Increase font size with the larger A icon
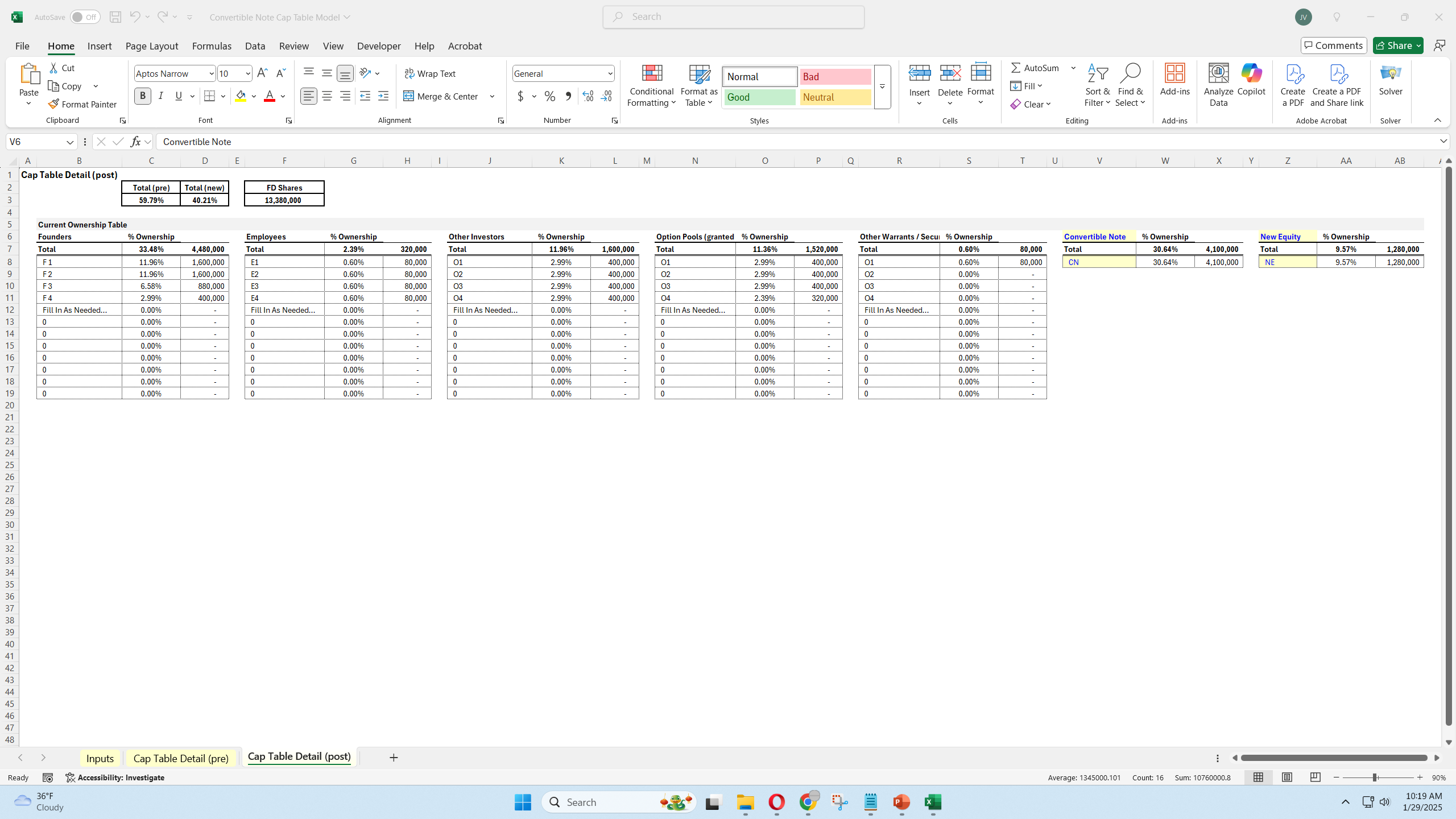The image size is (1456, 819). (262, 73)
